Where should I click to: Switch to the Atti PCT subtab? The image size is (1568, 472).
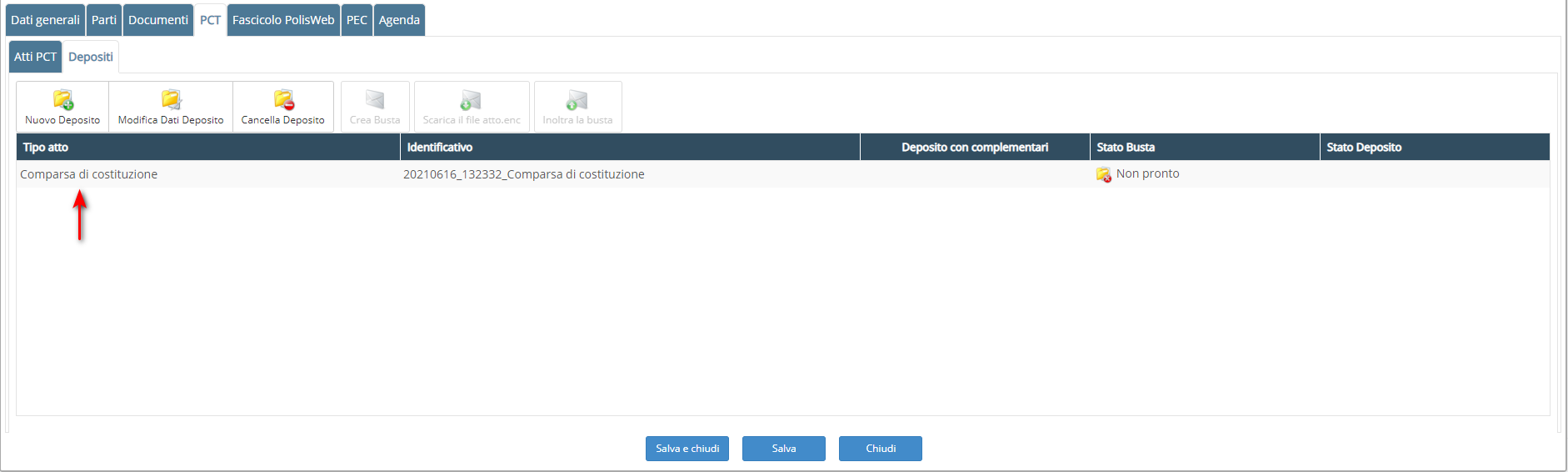[35, 57]
